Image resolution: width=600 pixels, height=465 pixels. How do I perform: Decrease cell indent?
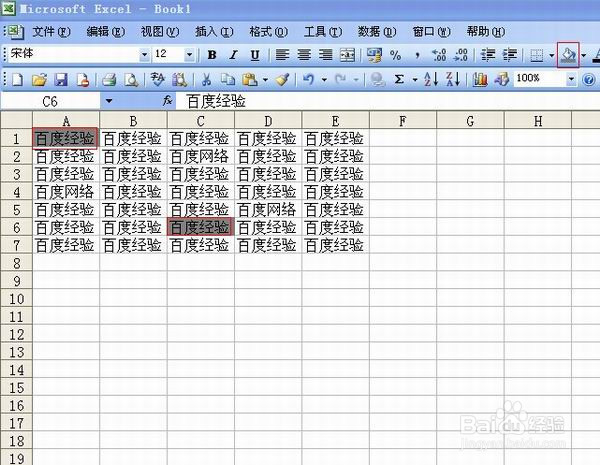click(x=488, y=55)
